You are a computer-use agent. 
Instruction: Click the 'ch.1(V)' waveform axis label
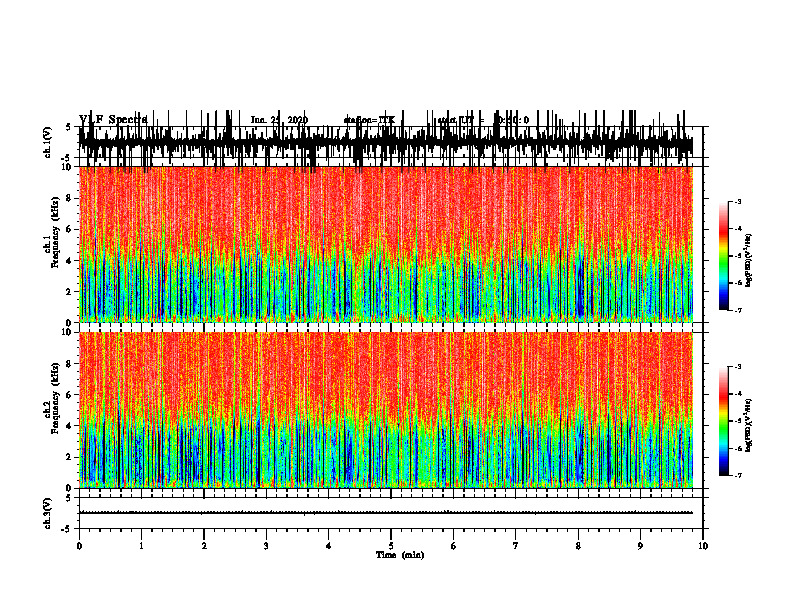(47, 142)
